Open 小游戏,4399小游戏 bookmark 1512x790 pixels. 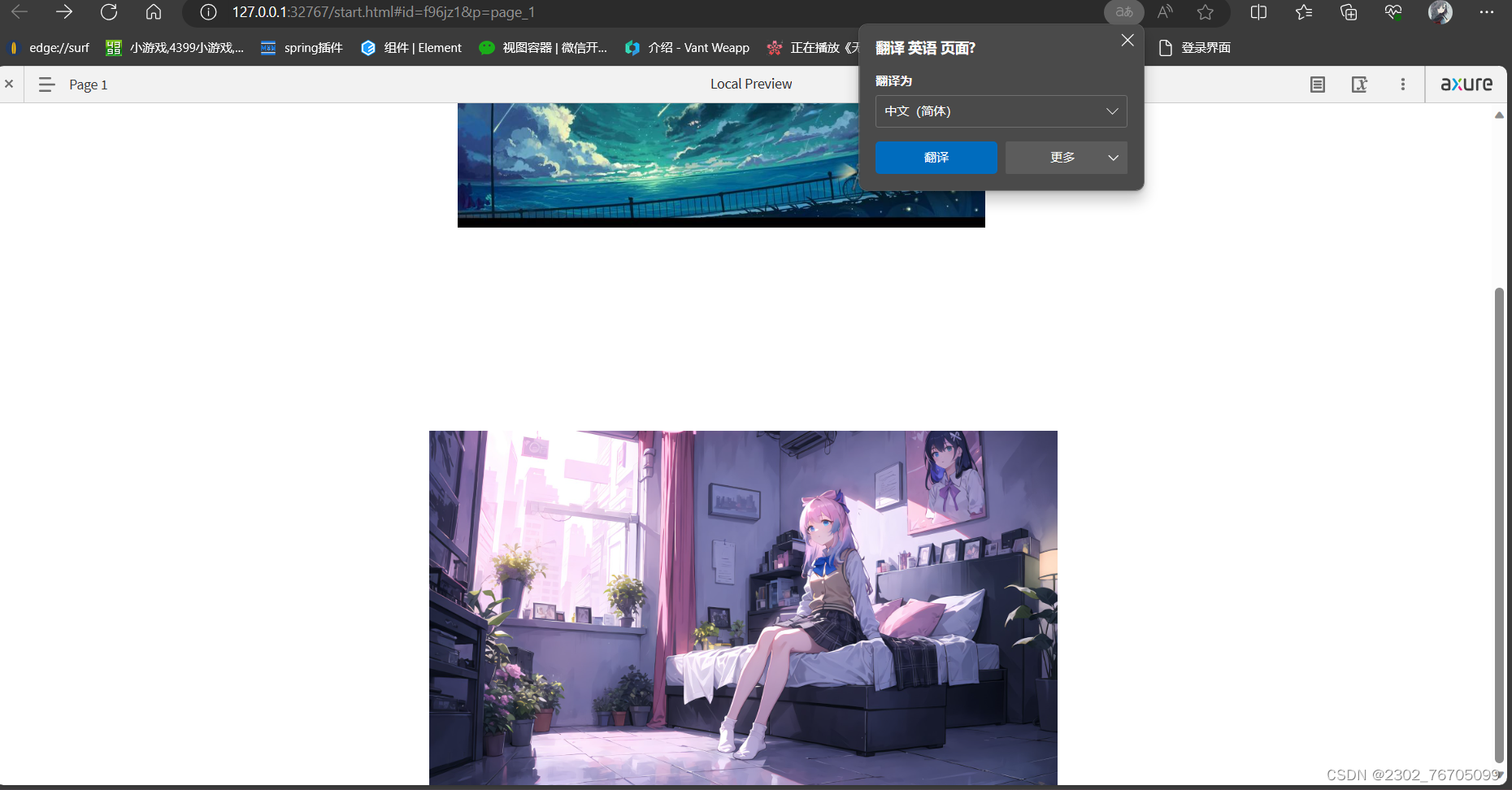(x=175, y=48)
